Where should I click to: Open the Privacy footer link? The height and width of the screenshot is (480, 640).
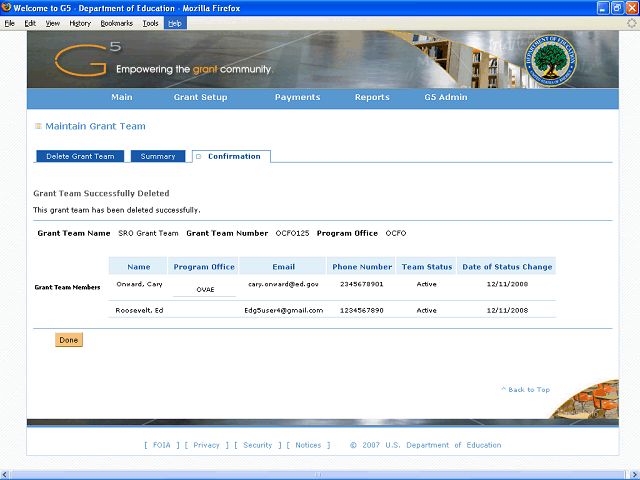(x=206, y=445)
